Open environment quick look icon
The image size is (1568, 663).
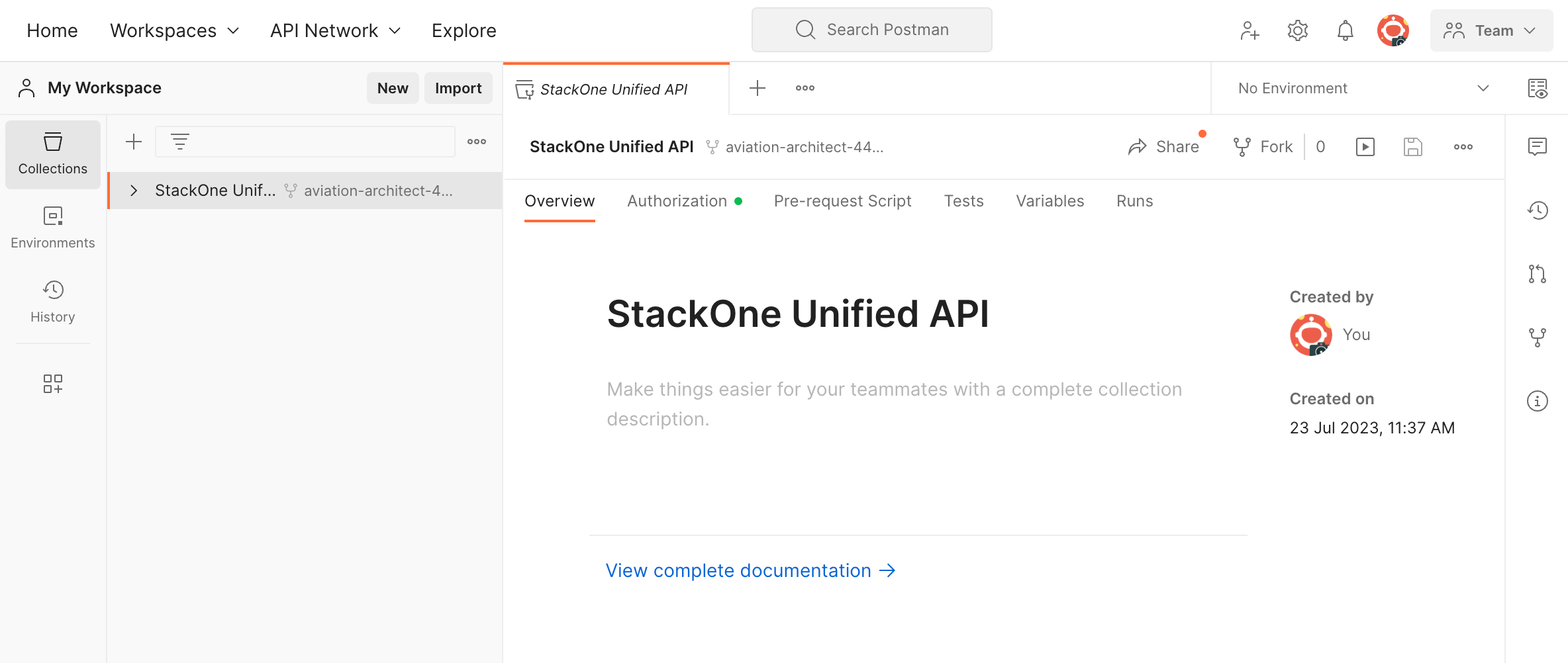(1538, 88)
